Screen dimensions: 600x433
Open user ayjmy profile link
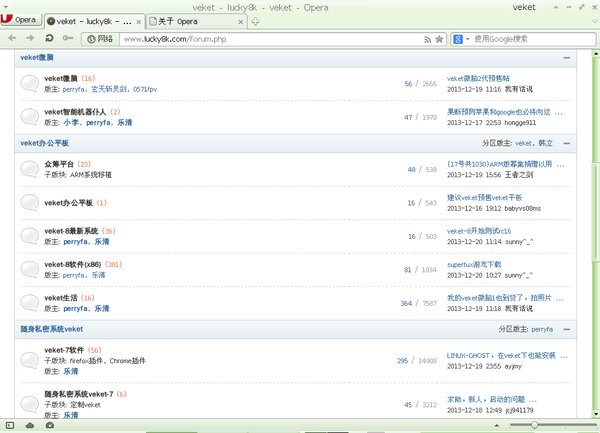(x=513, y=366)
